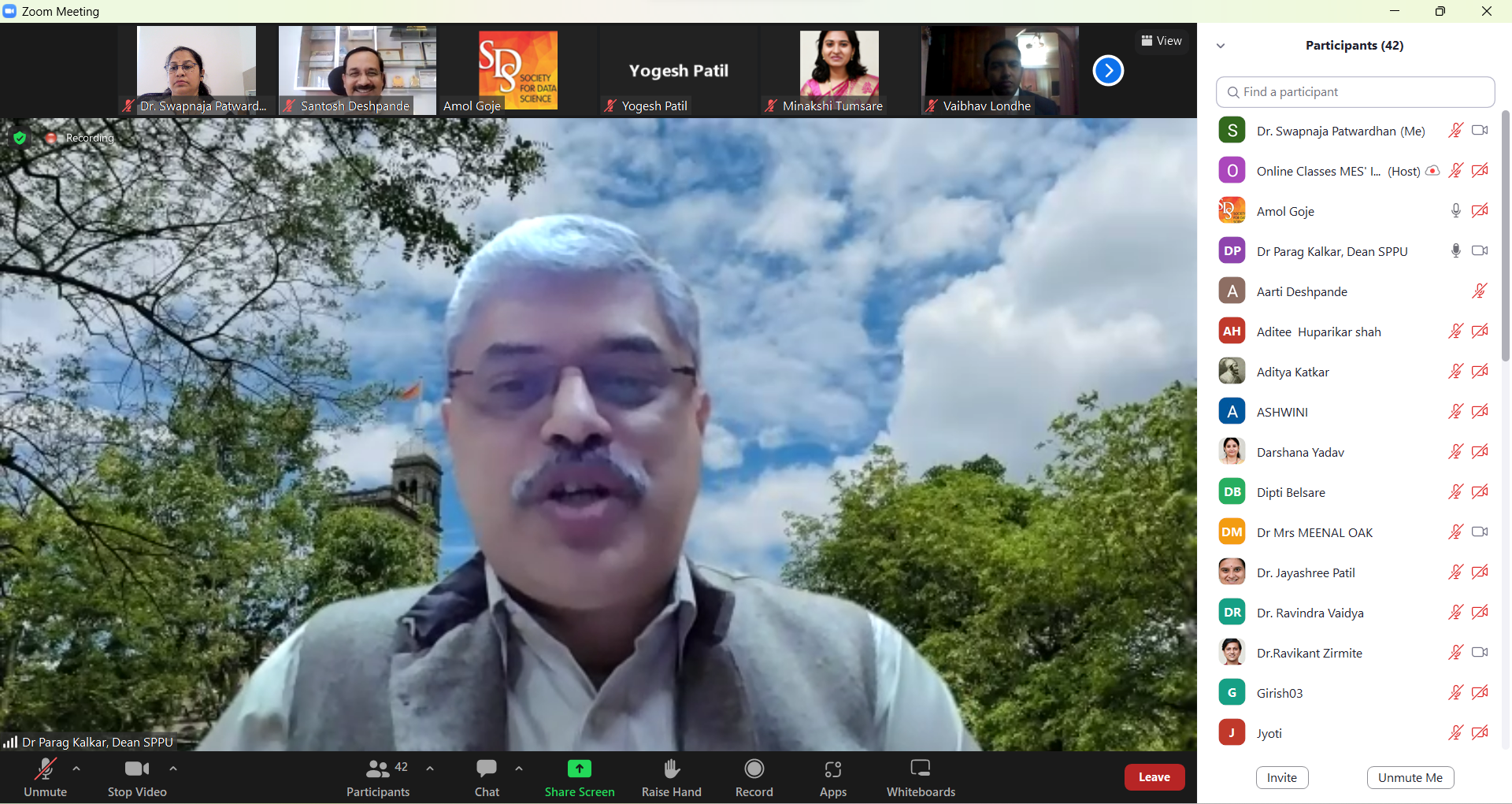Open chat options arrow beside Chat

tap(519, 769)
